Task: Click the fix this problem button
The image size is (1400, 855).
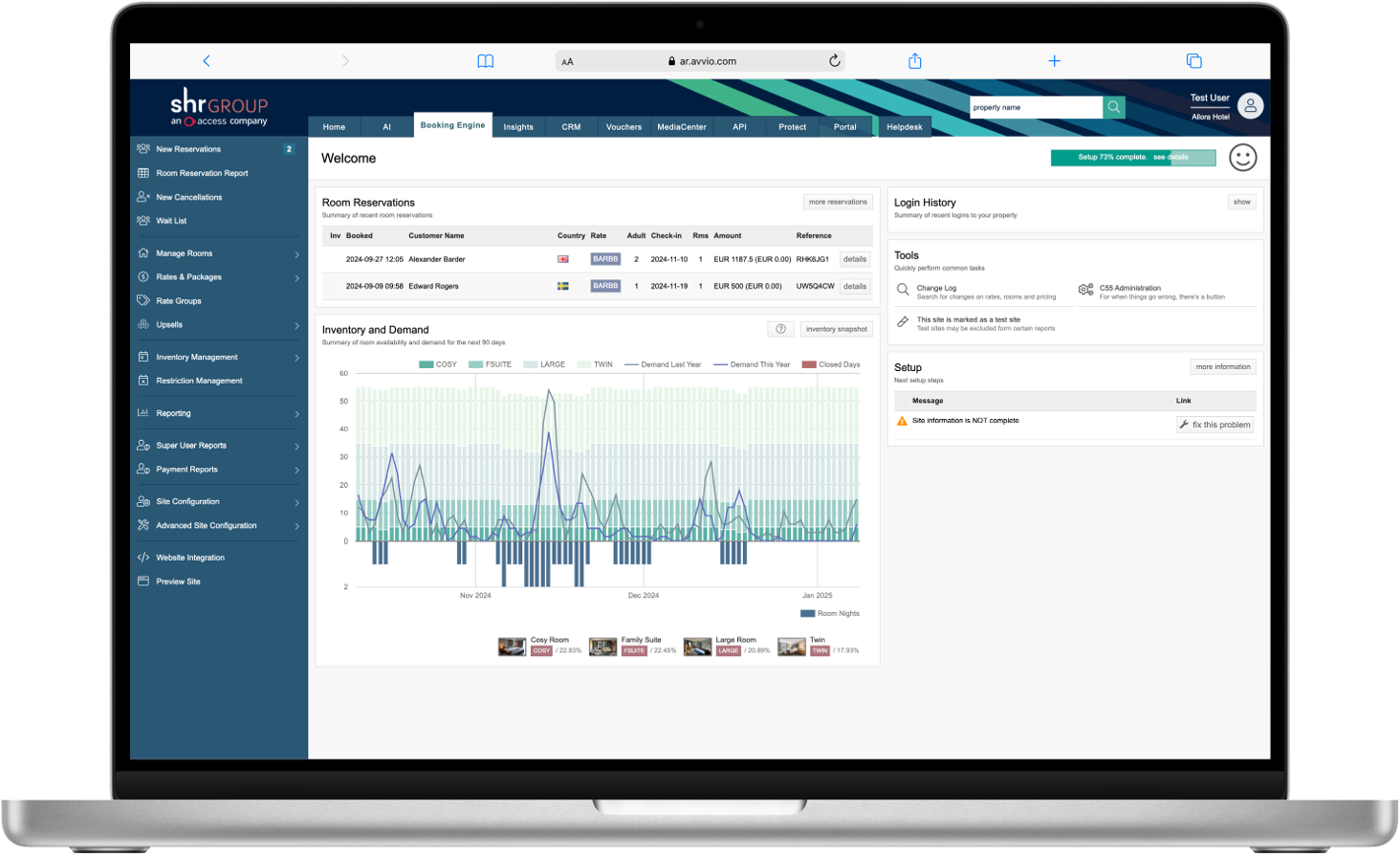Action: tap(1214, 425)
